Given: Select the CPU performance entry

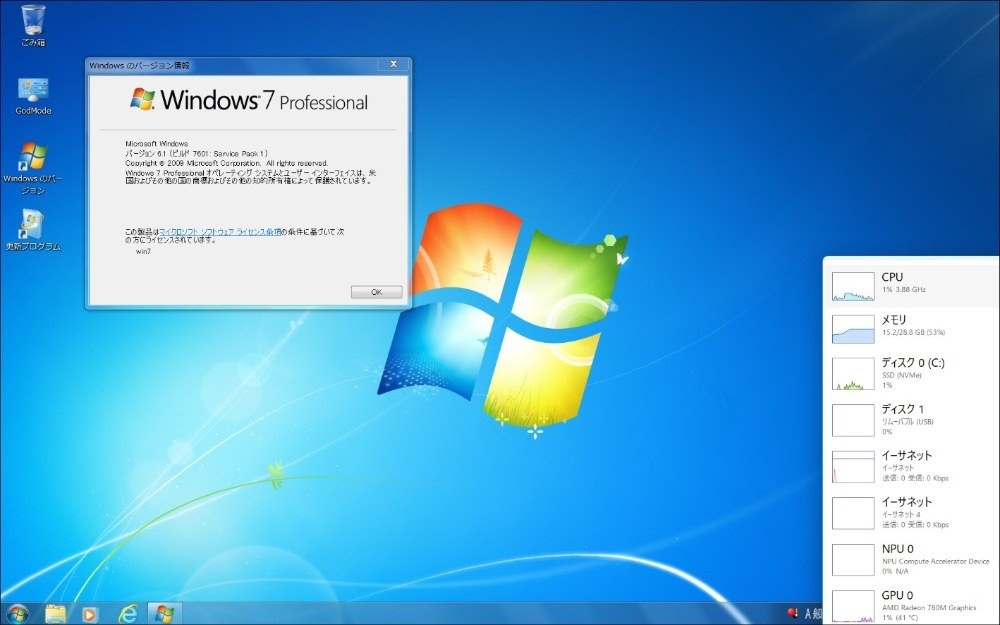Looking at the screenshot, I should click(913, 284).
